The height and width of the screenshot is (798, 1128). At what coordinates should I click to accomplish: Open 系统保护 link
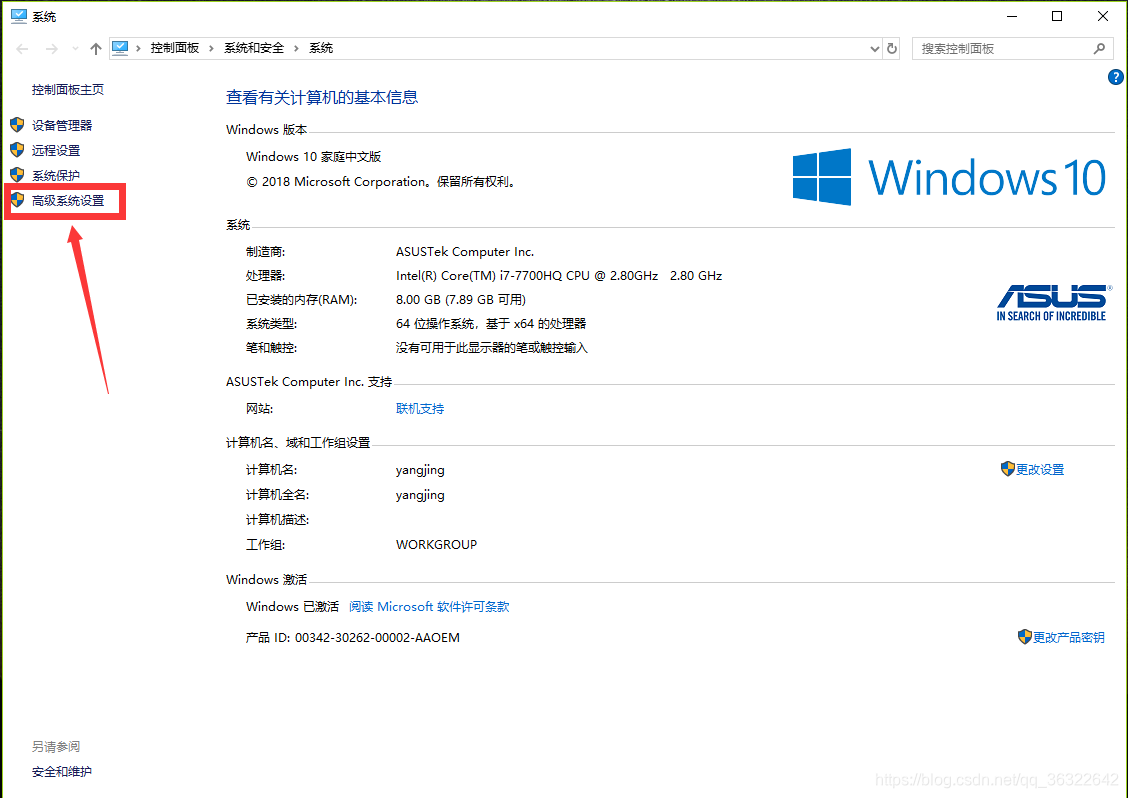(x=56, y=176)
